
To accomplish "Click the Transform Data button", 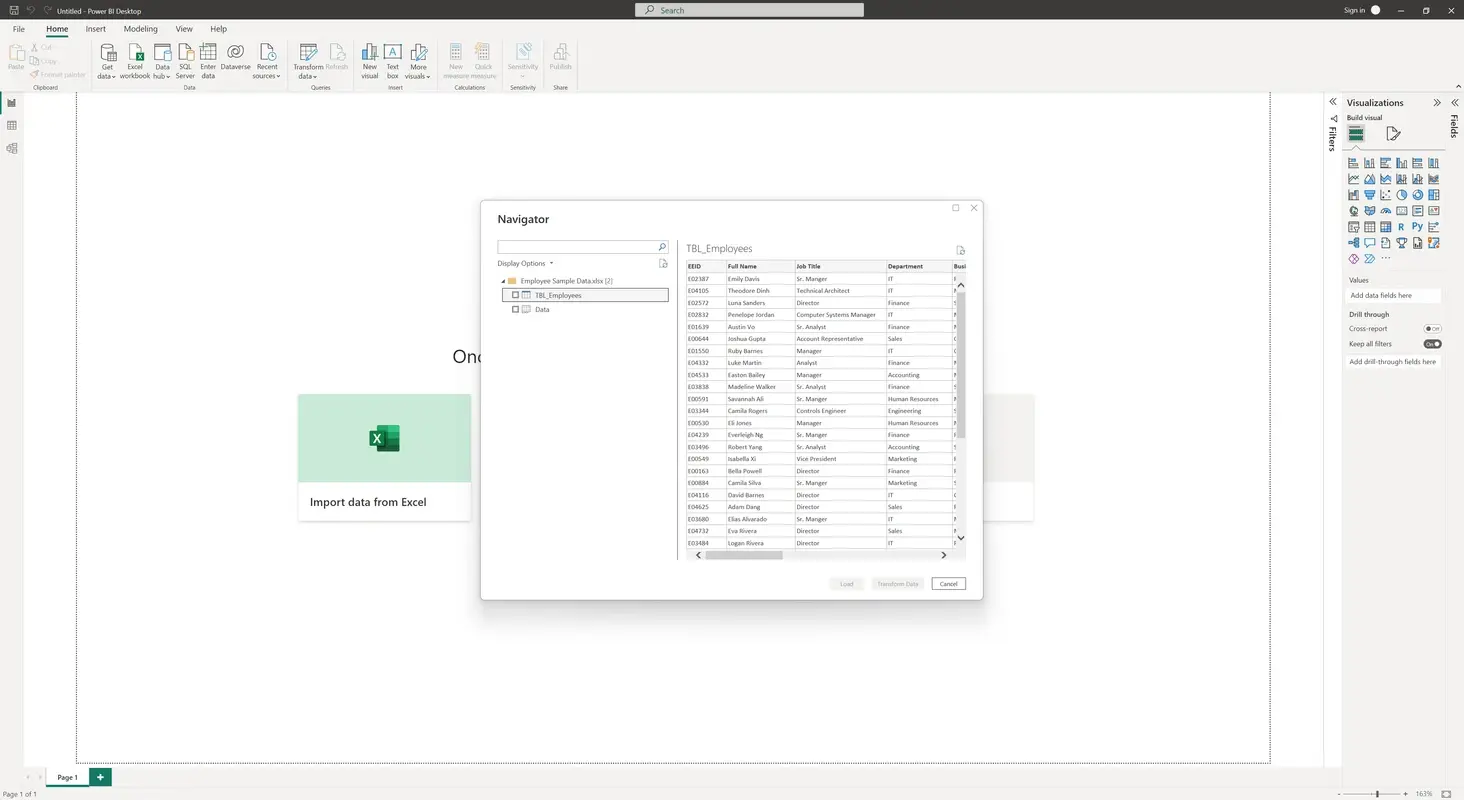I will [897, 583].
